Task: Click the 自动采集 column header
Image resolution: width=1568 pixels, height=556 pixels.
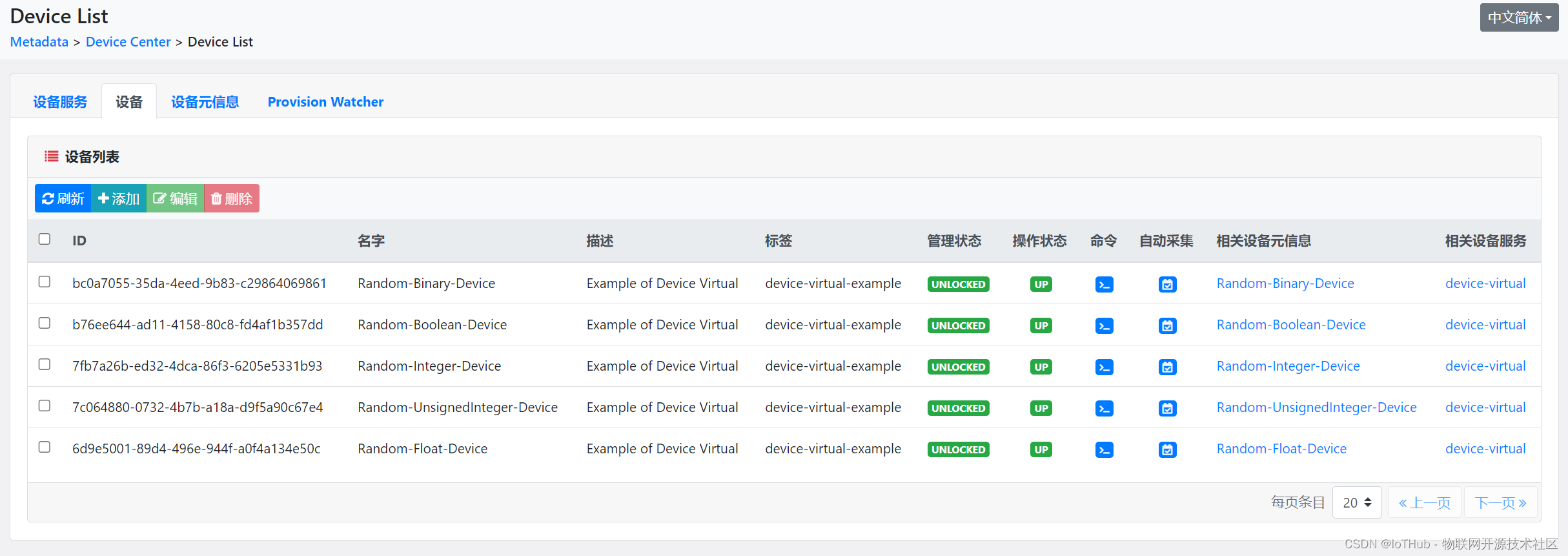Action: [x=1166, y=241]
